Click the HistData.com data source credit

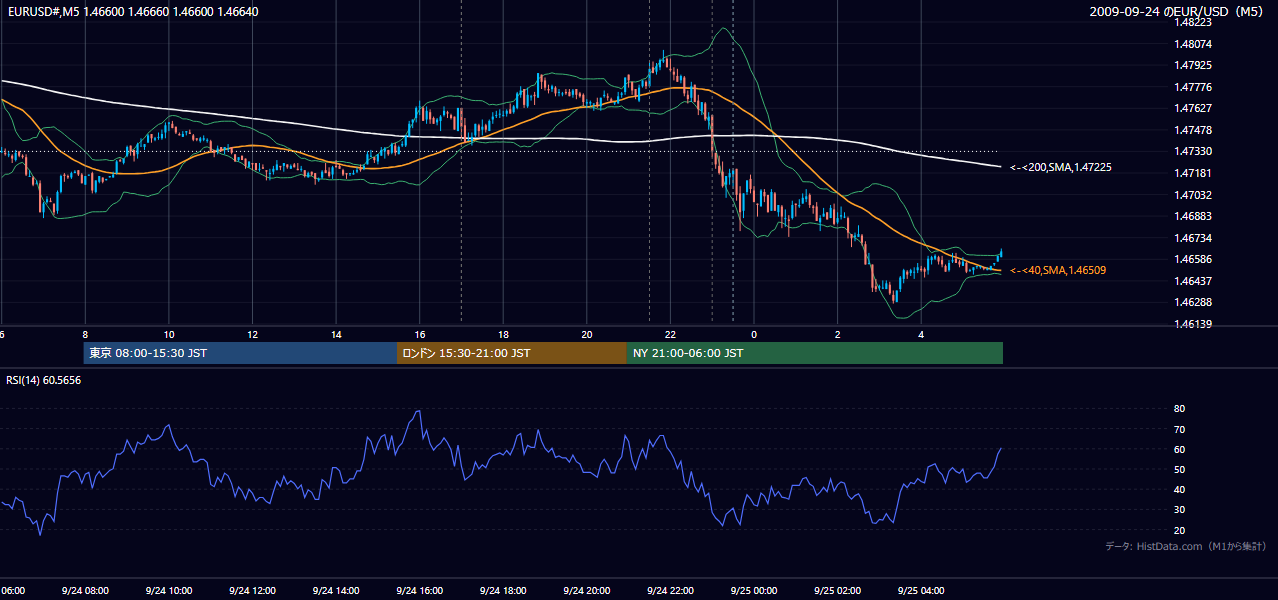1186,546
